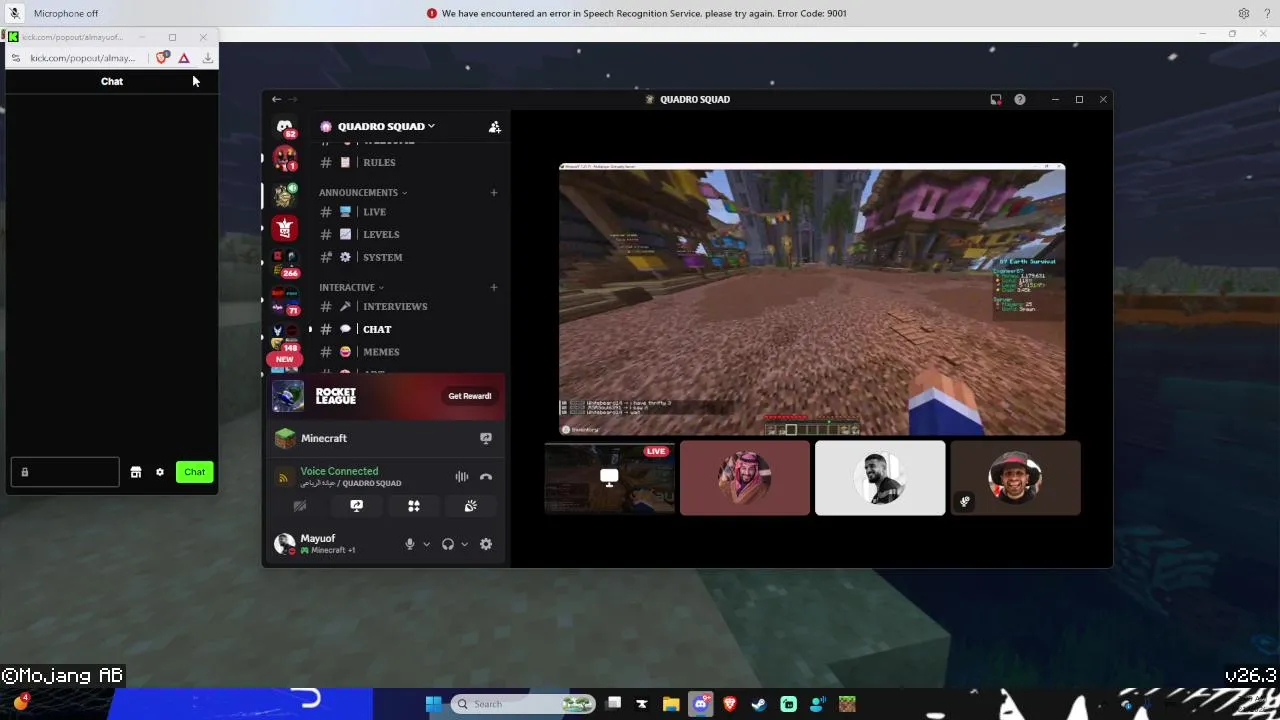Open input device options chevron
Screen dimensions: 1280x720
click(x=426, y=544)
